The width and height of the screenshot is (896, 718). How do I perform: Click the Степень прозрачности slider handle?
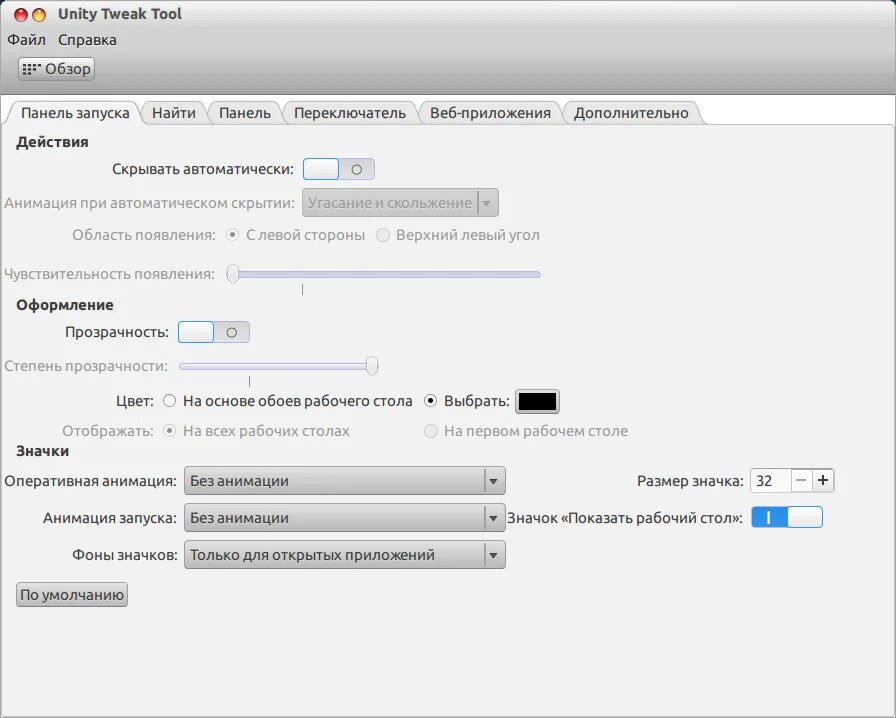372,366
